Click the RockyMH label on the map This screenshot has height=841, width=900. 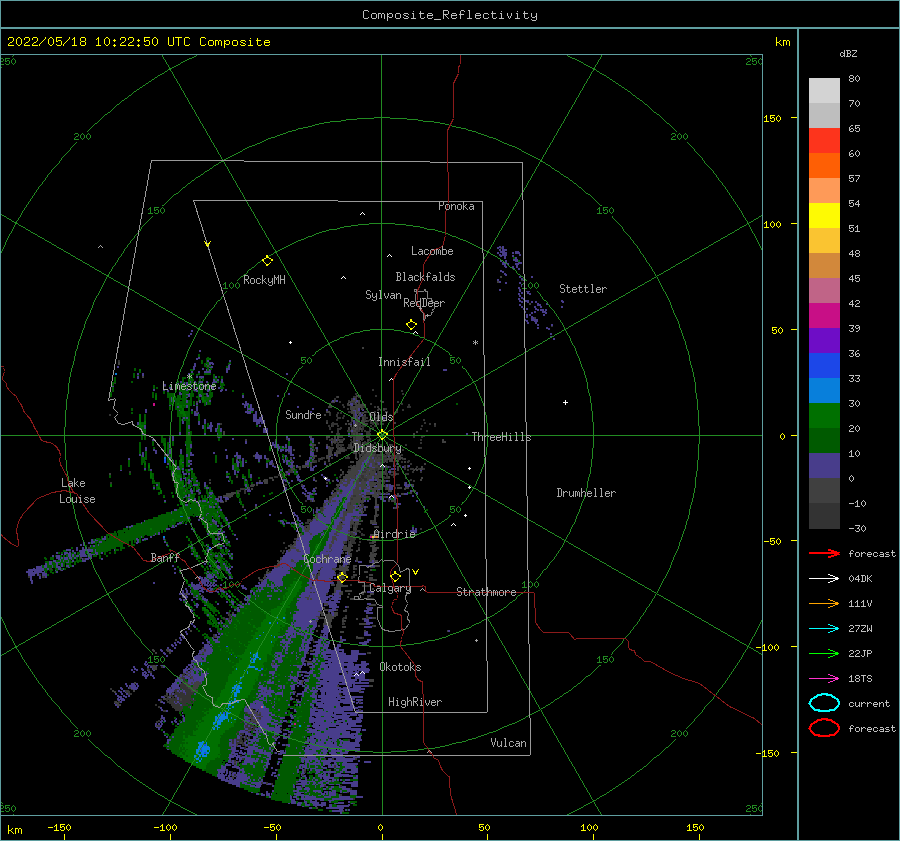click(x=264, y=280)
